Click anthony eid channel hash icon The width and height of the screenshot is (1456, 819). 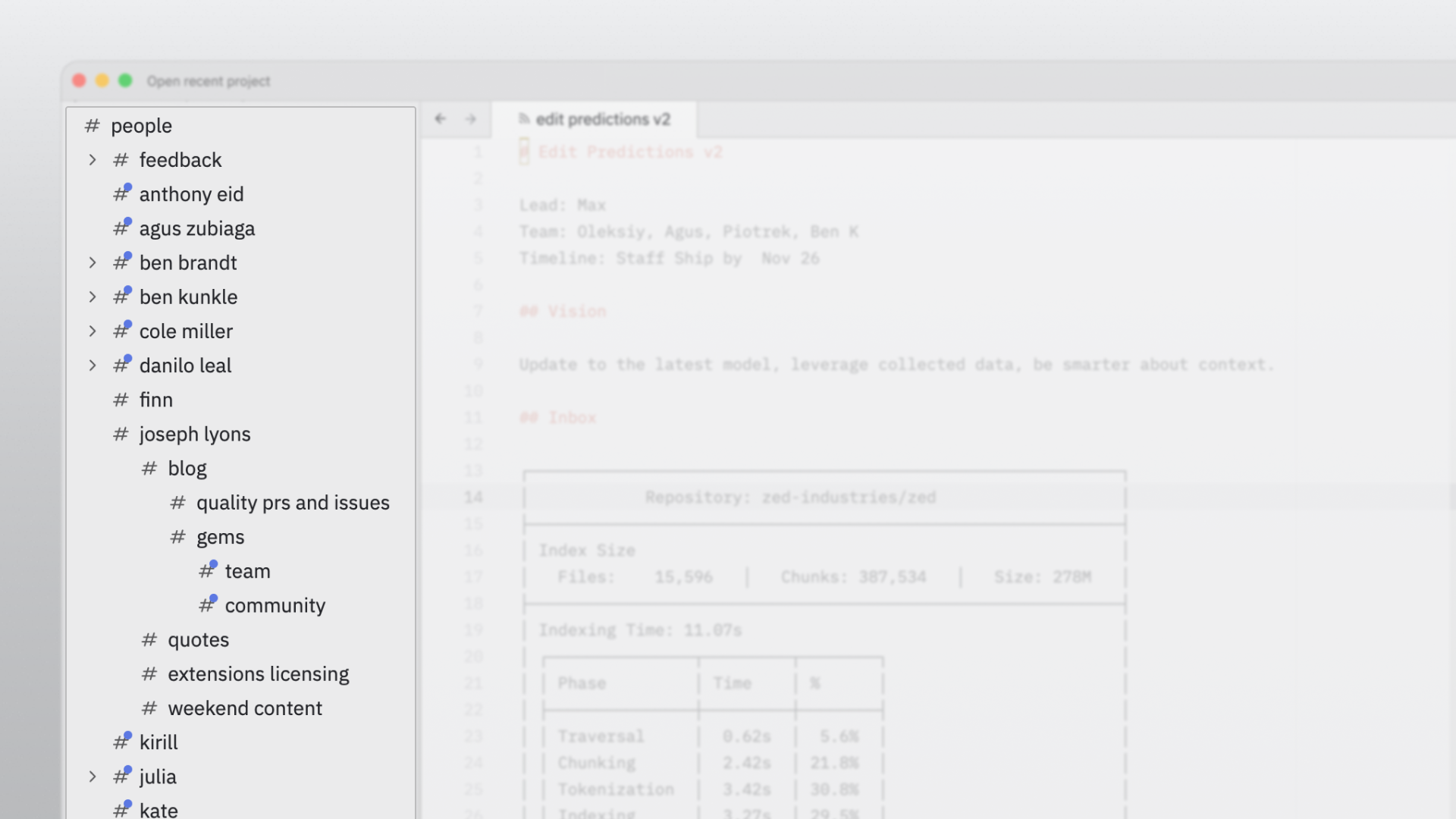(121, 194)
